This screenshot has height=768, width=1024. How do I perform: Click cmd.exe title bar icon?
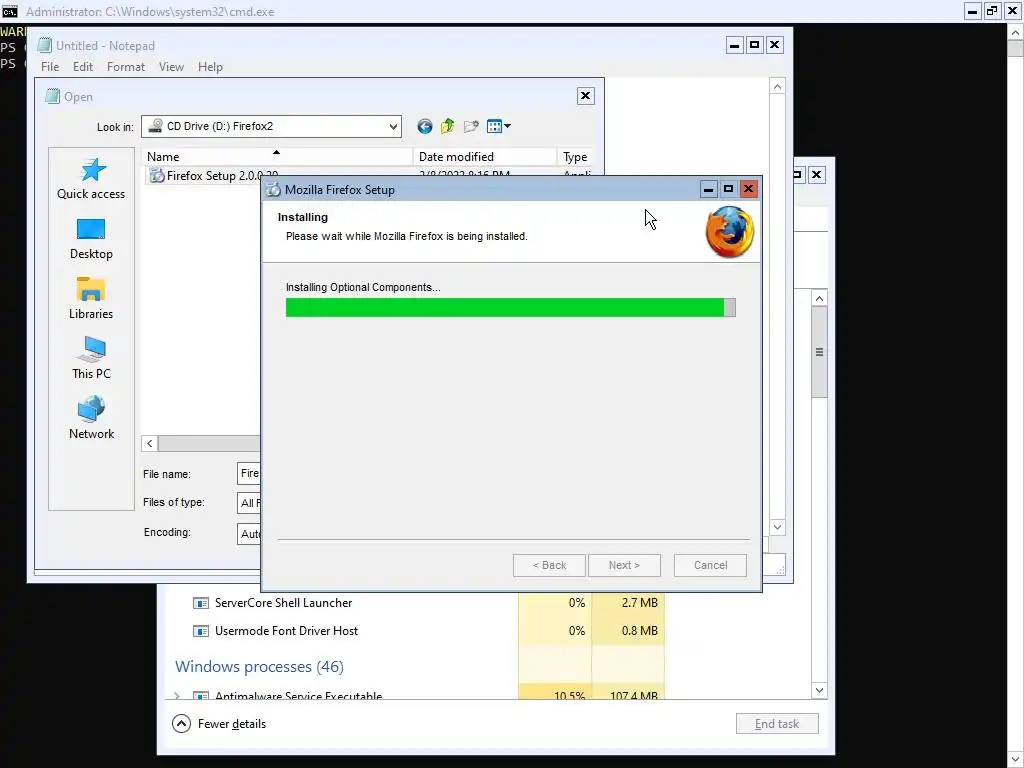point(10,11)
